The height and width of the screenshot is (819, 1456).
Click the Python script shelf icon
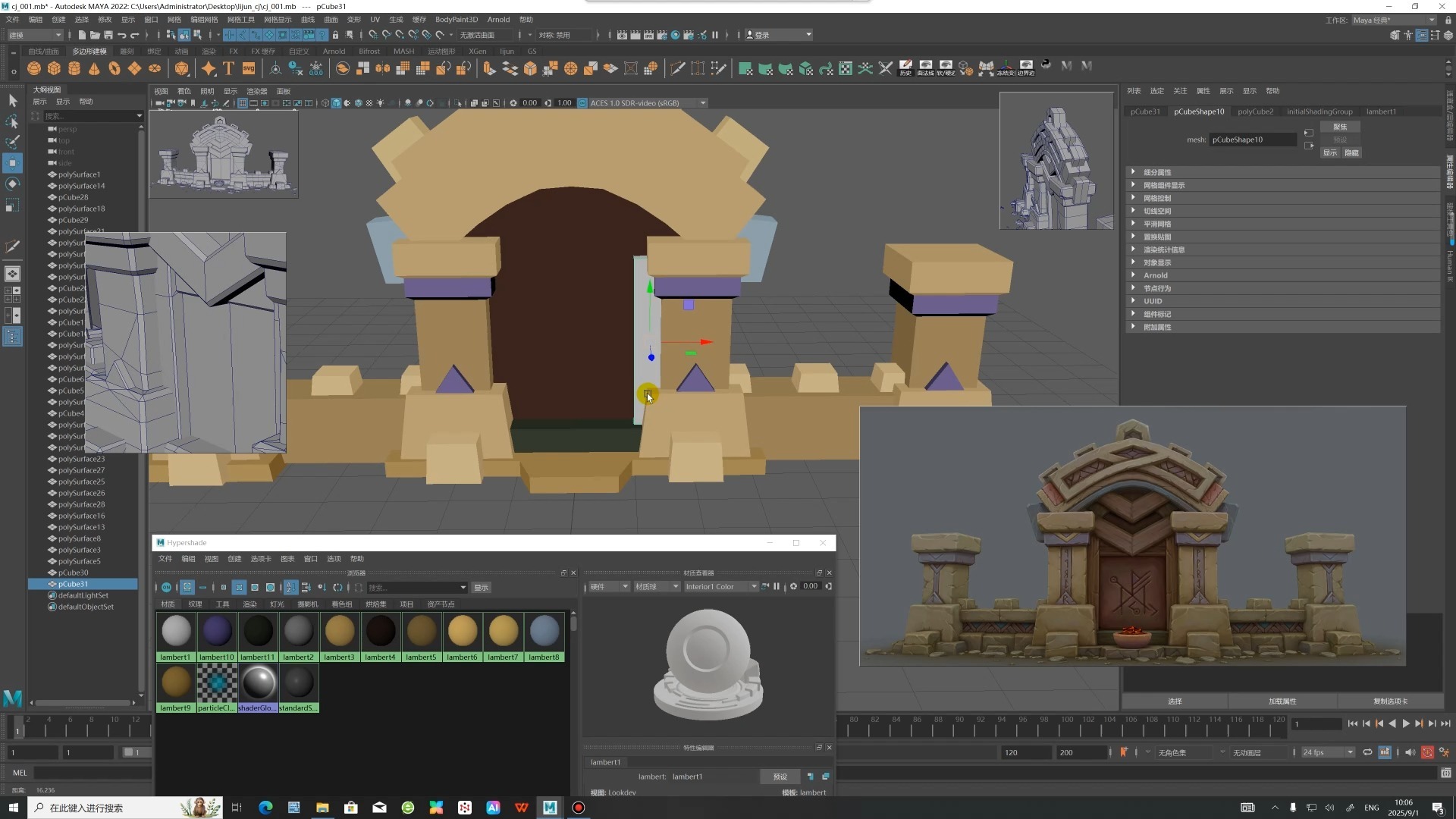pos(1046,65)
